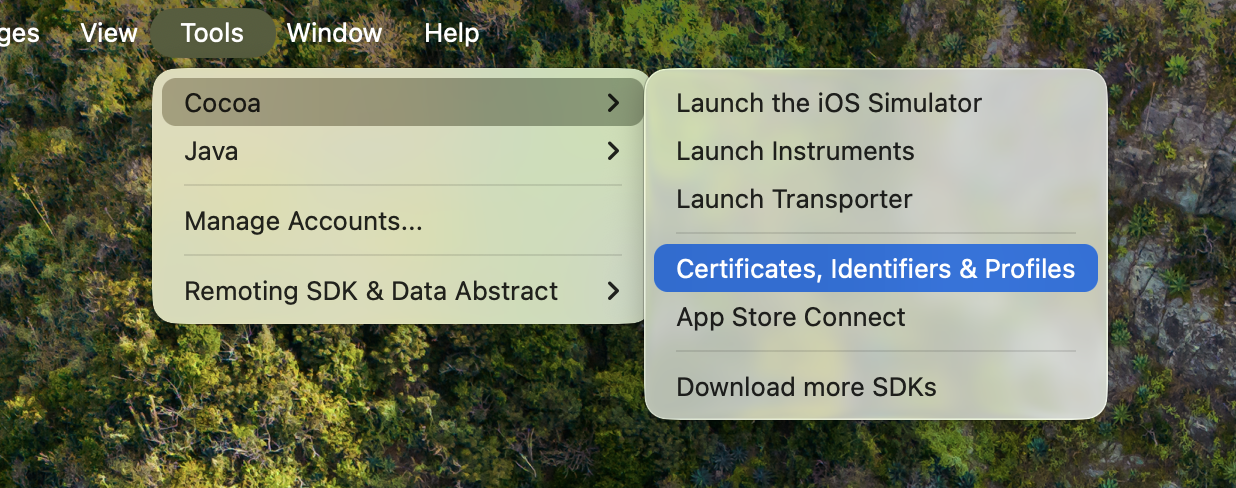Open partially visible menu left of View
Viewport: 1236px width, 488px height.
click(18, 33)
